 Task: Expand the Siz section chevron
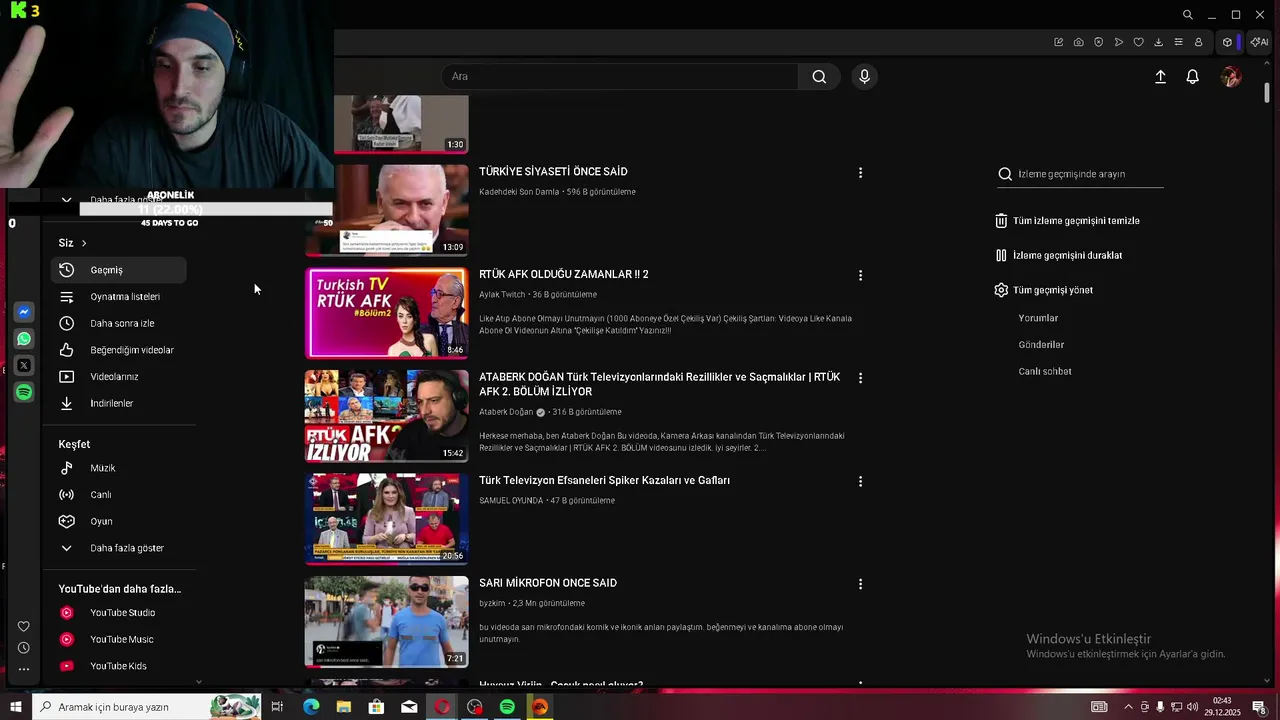(84, 243)
